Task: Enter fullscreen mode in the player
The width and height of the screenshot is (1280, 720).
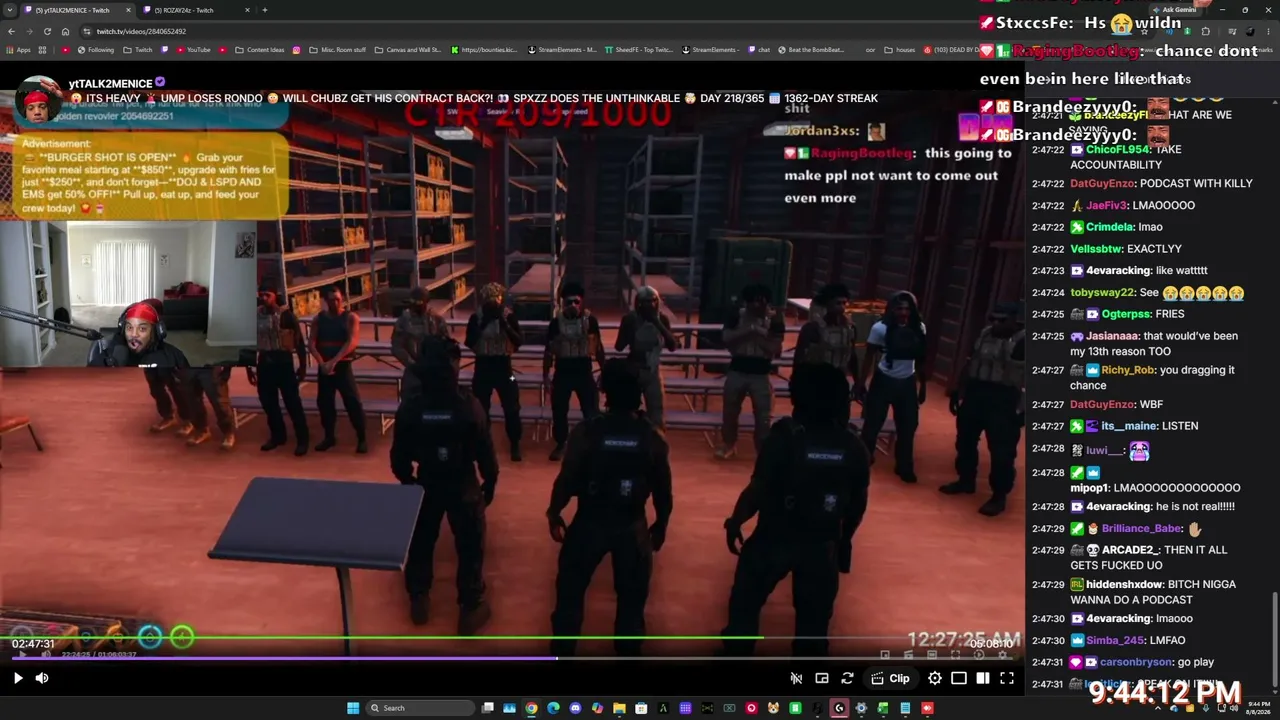Action: point(1007,678)
